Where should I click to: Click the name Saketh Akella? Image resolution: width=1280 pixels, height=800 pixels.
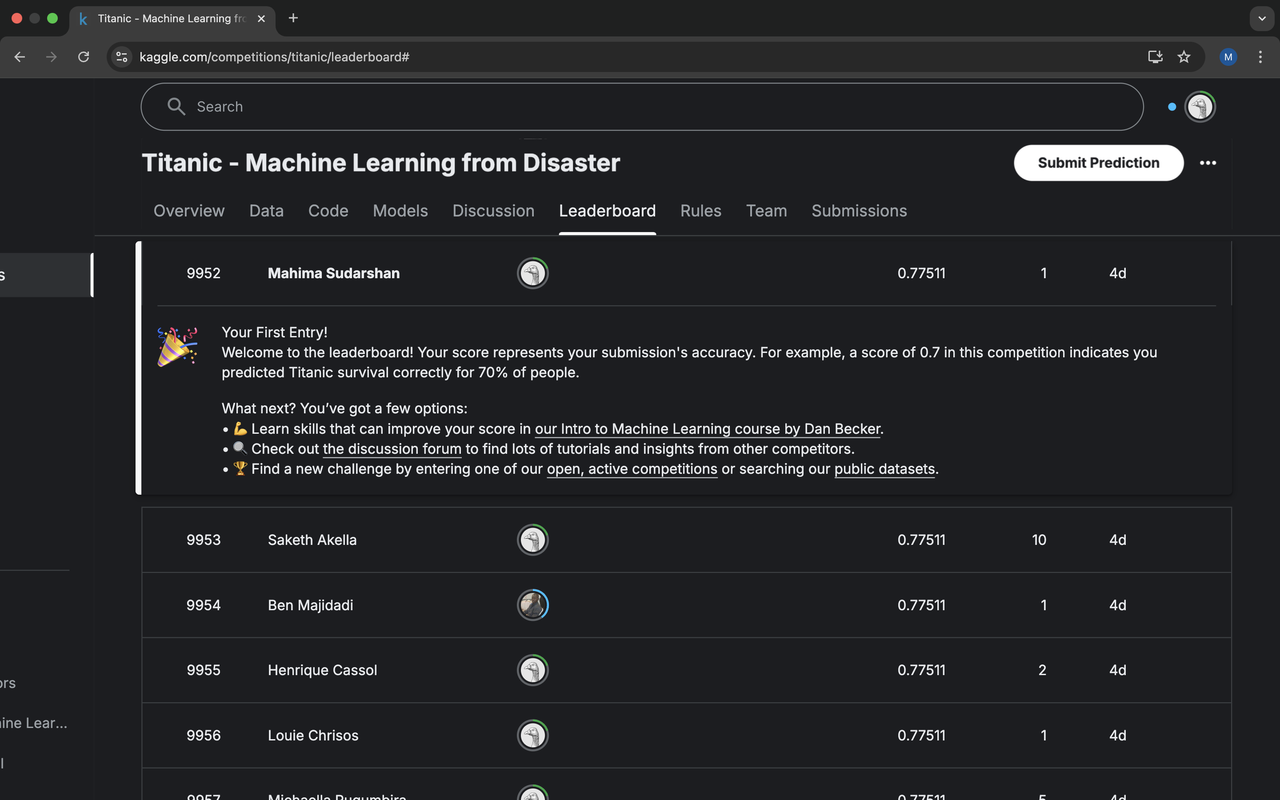pos(312,540)
